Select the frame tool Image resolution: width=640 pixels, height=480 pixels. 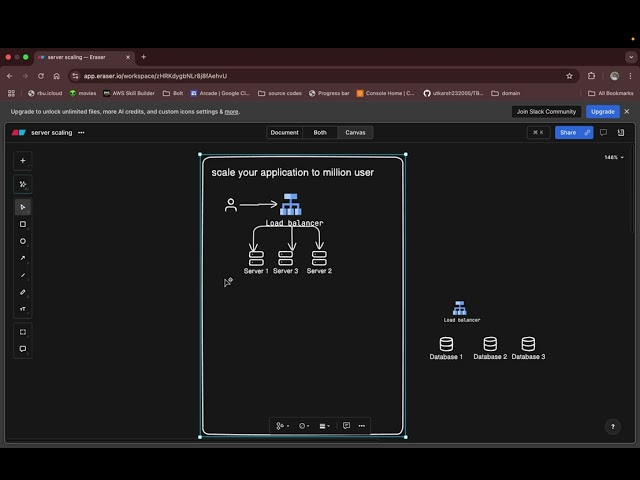pos(23,332)
